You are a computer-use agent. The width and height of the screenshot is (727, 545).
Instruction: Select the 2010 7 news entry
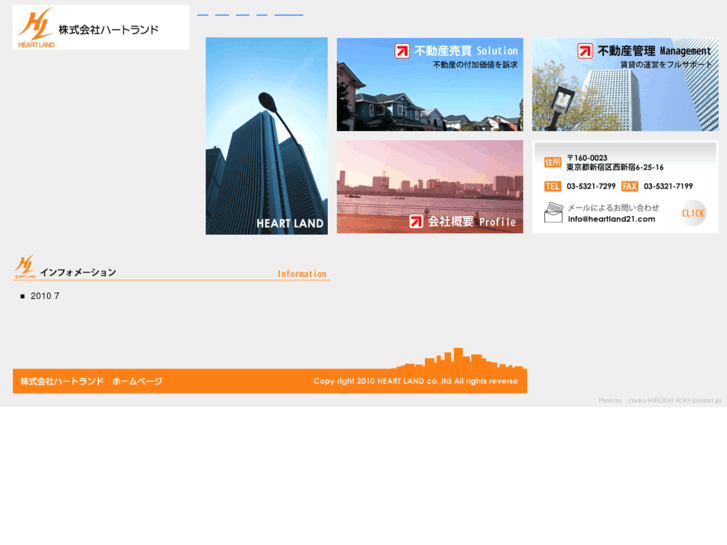coord(45,296)
